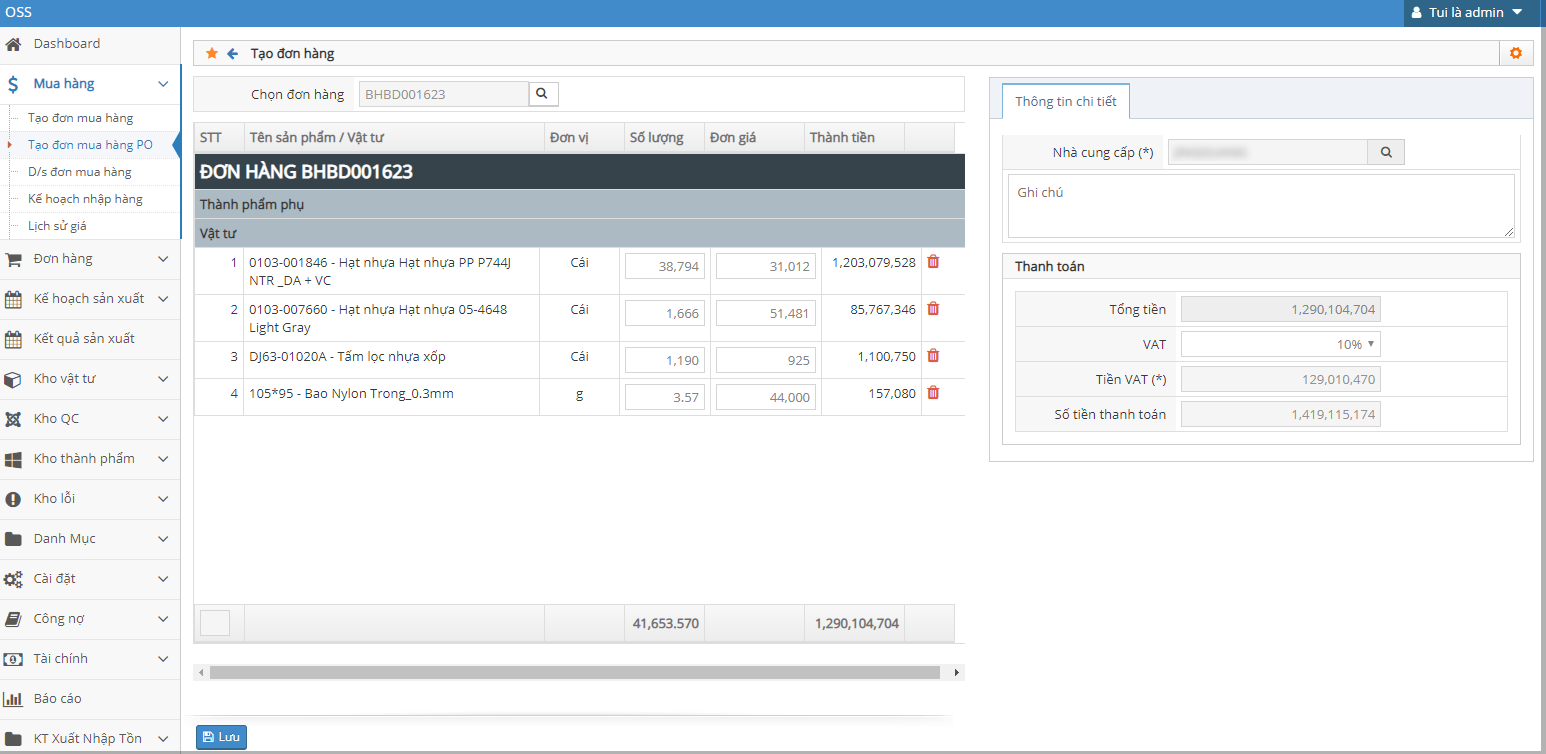Open the Tui là admin user menu arrow

(1517, 13)
